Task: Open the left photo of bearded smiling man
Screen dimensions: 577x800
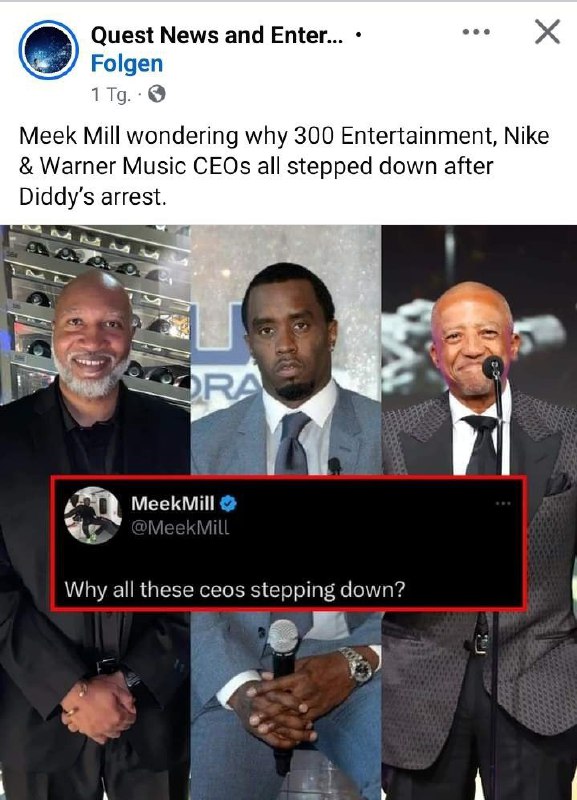Action: (95, 512)
